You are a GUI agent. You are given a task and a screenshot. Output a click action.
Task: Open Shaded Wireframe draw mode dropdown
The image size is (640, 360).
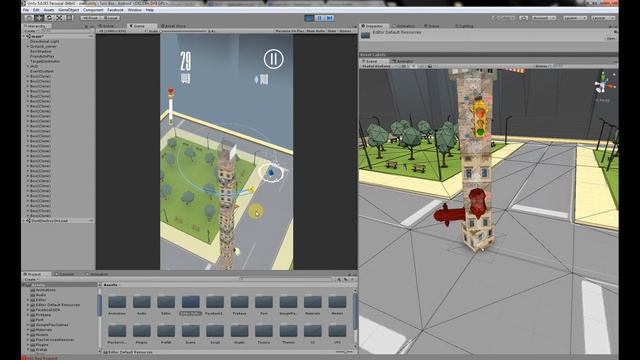(x=378, y=66)
